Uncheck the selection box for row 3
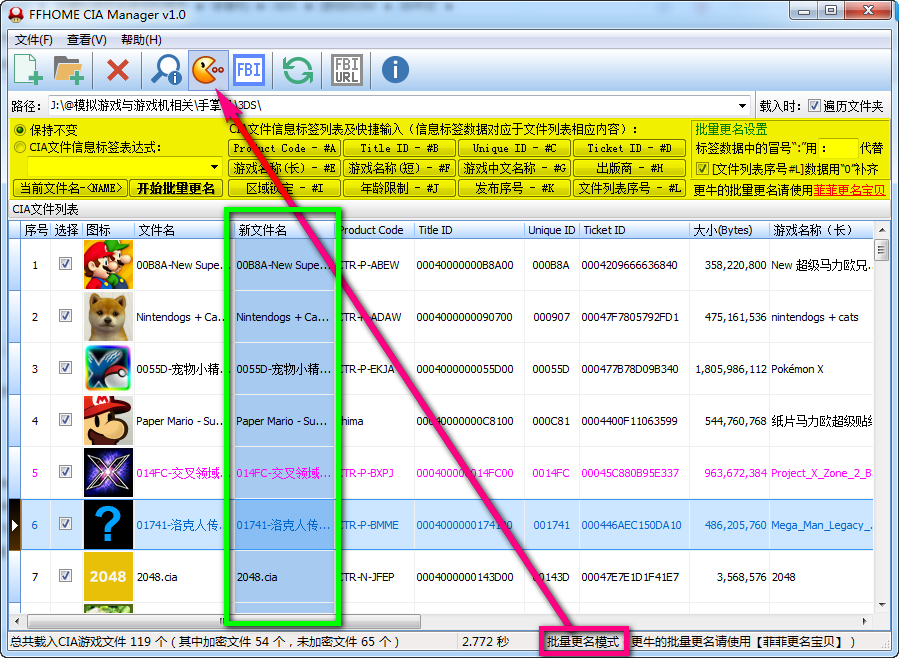The width and height of the screenshot is (899, 658). coord(65,367)
